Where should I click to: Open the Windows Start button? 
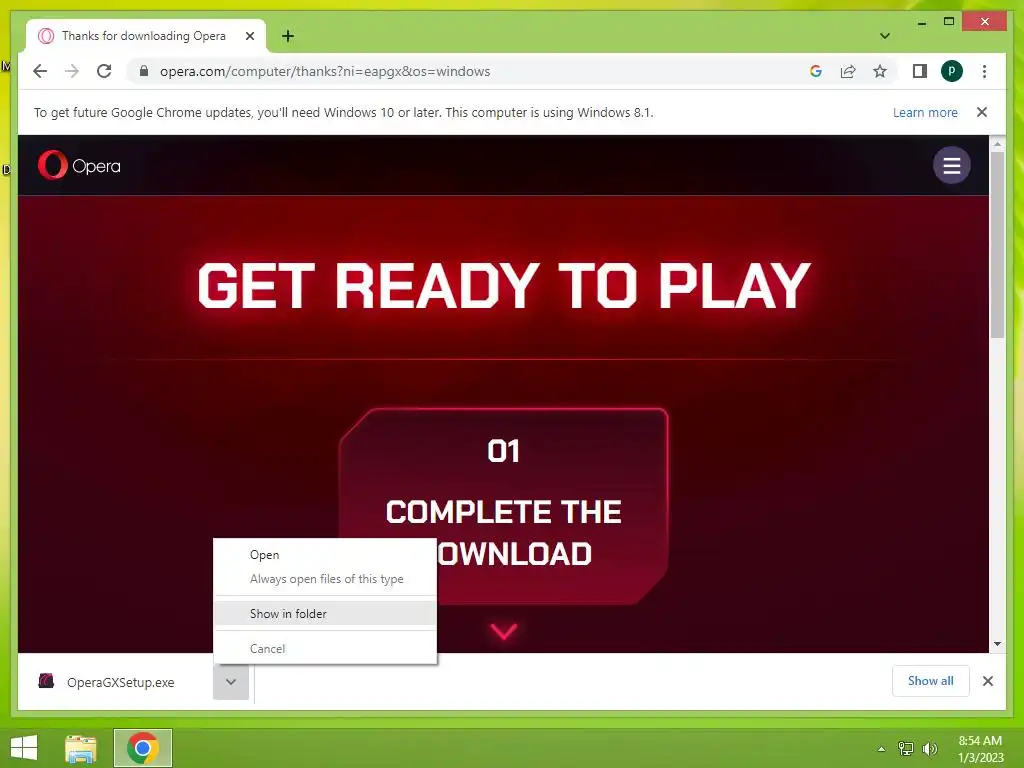24,748
